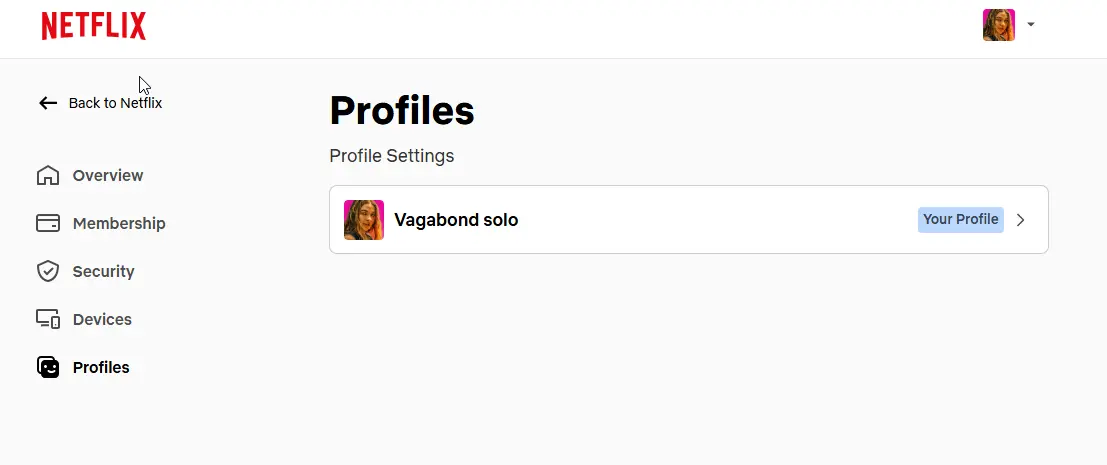The height and width of the screenshot is (465, 1107).
Task: Open account menu via header avatar
Action: coord(999,25)
